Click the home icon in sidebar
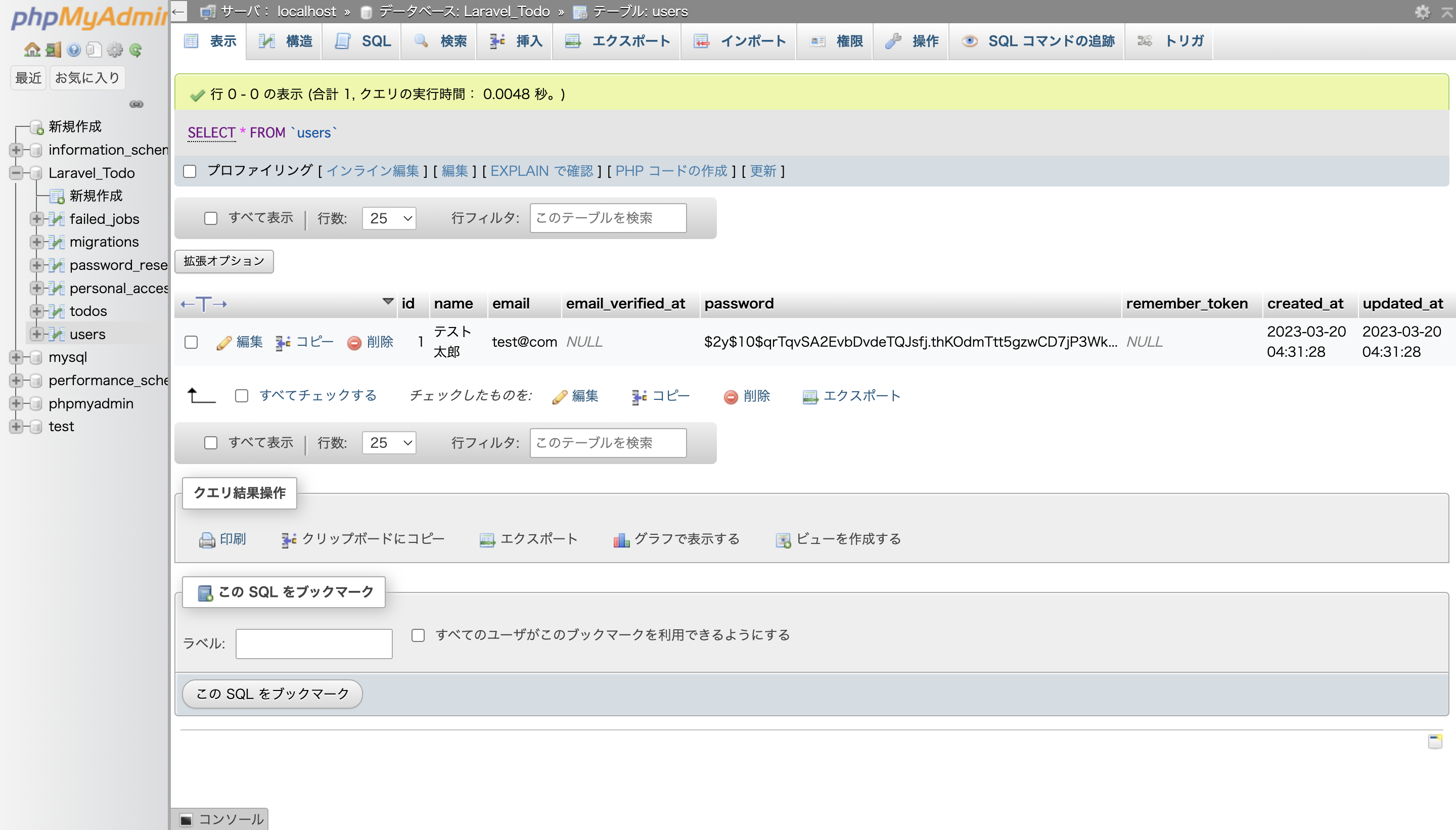This screenshot has height=830, width=1456. click(32, 50)
